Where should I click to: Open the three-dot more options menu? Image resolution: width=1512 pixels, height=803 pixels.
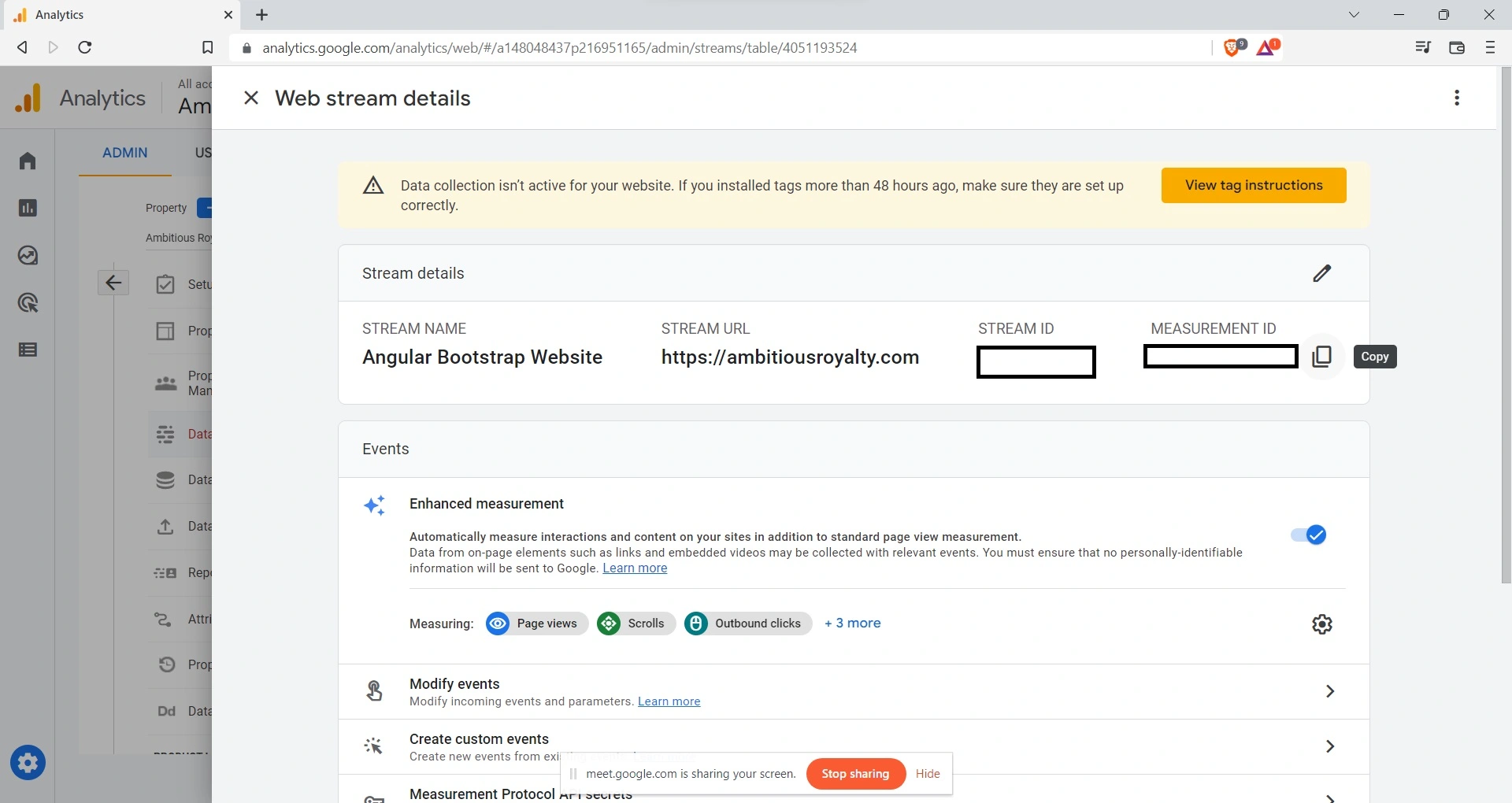tap(1456, 98)
